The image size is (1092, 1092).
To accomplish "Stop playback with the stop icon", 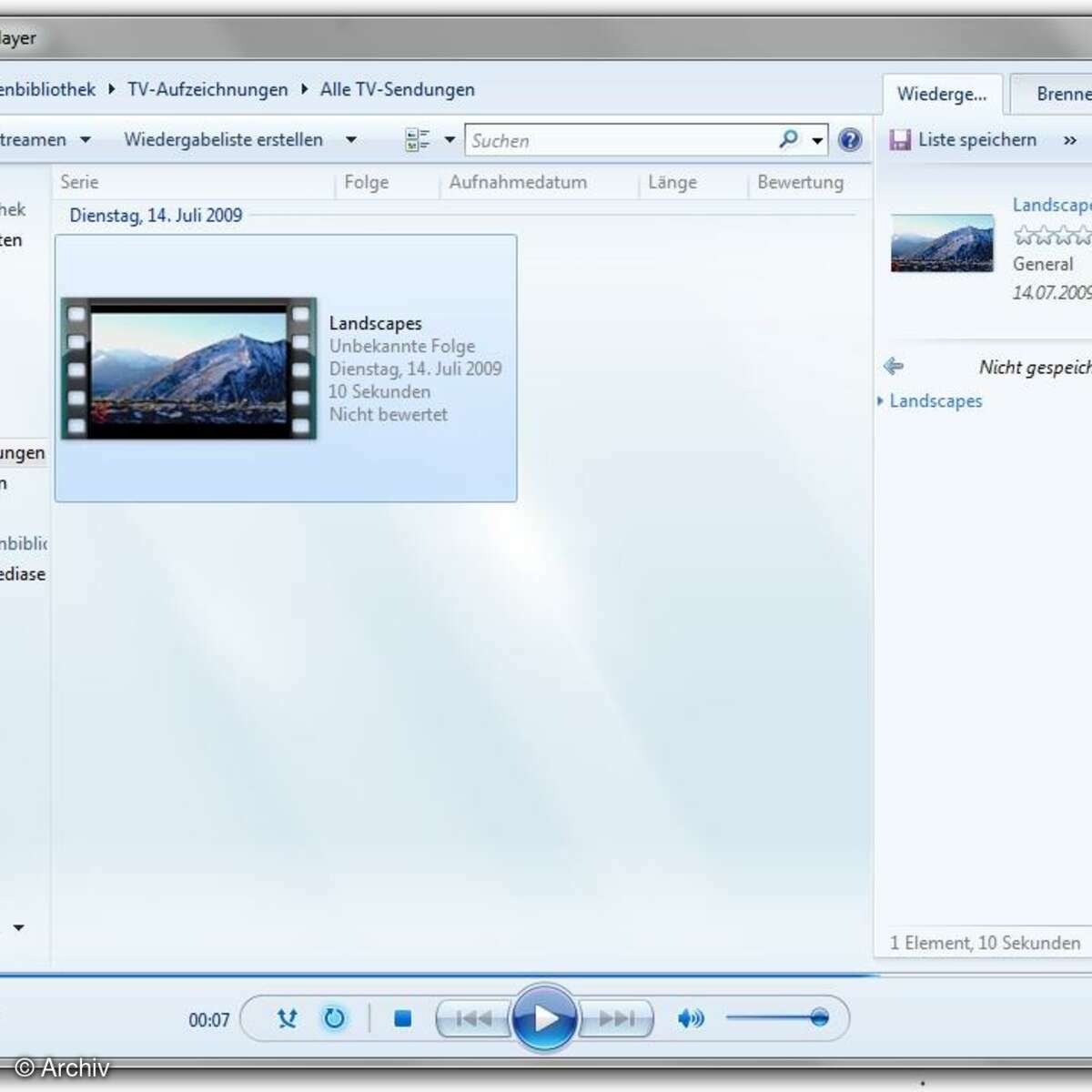I will pyautogui.click(x=401, y=1018).
